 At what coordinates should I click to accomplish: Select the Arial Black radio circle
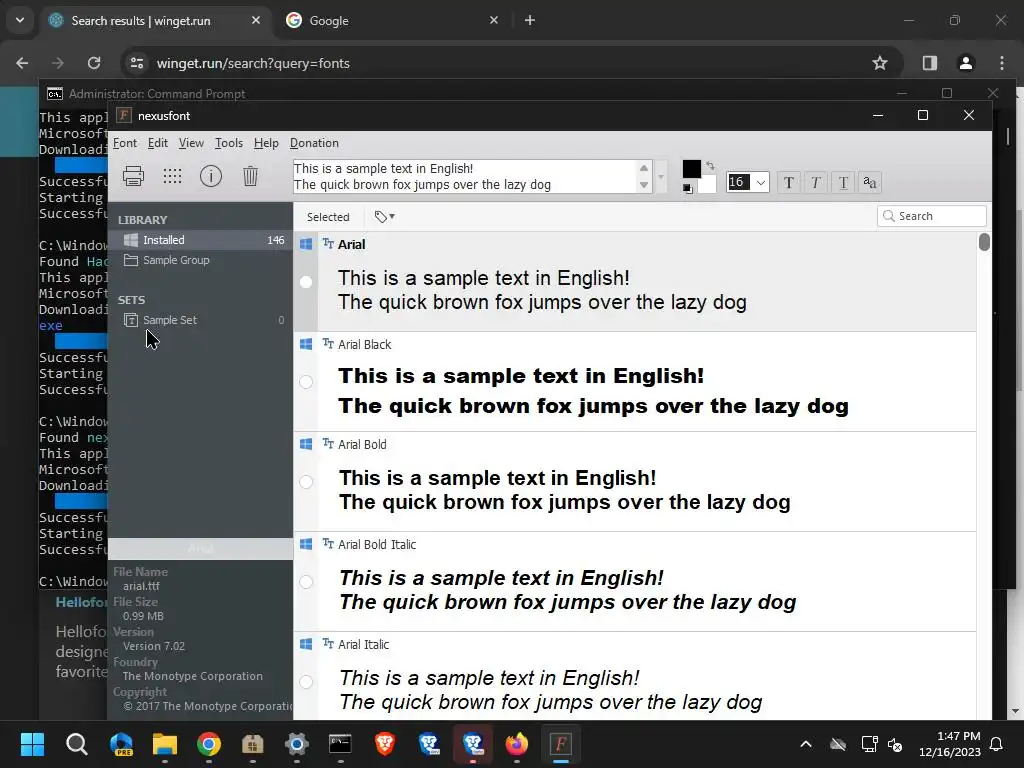(306, 382)
